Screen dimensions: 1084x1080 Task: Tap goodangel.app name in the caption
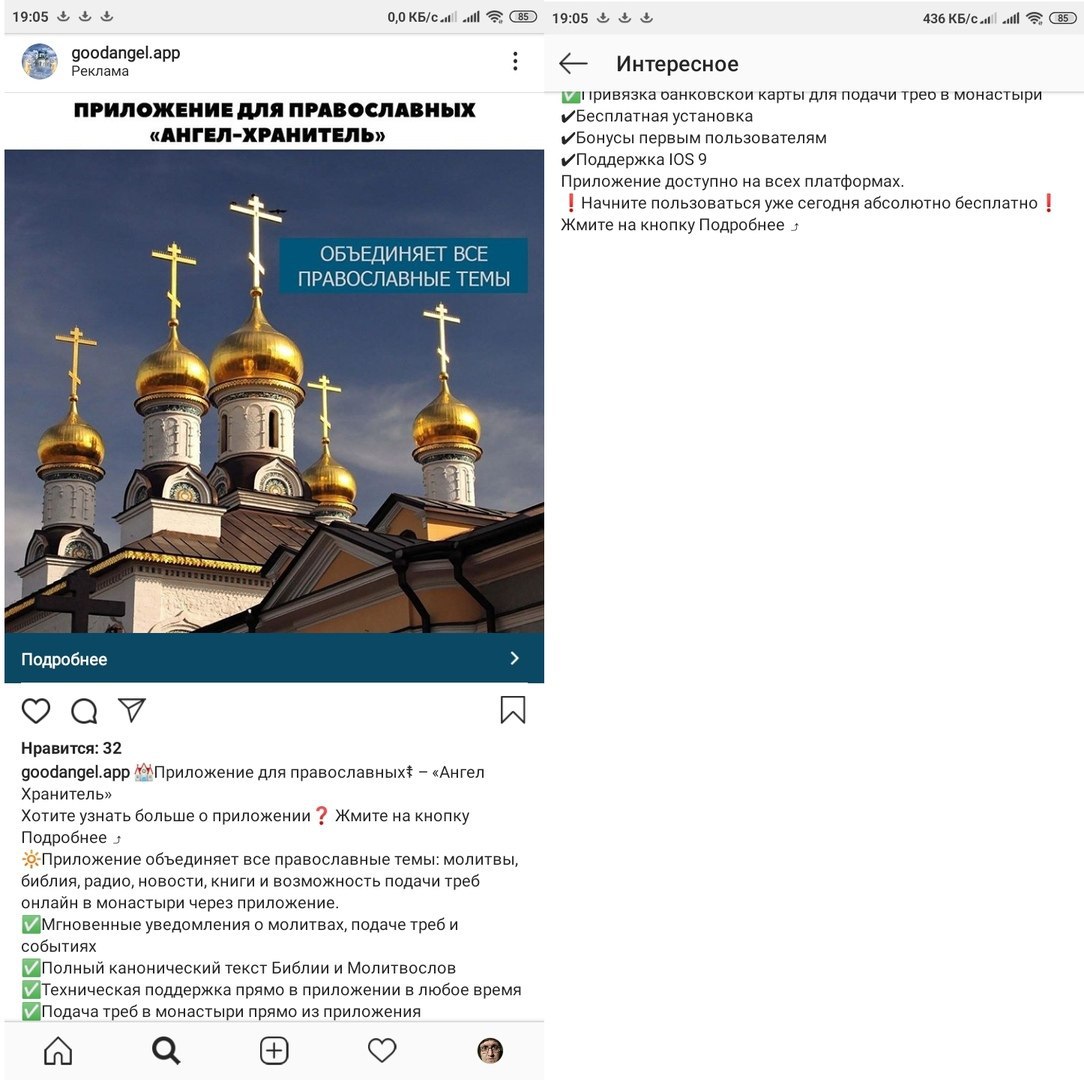click(75, 772)
